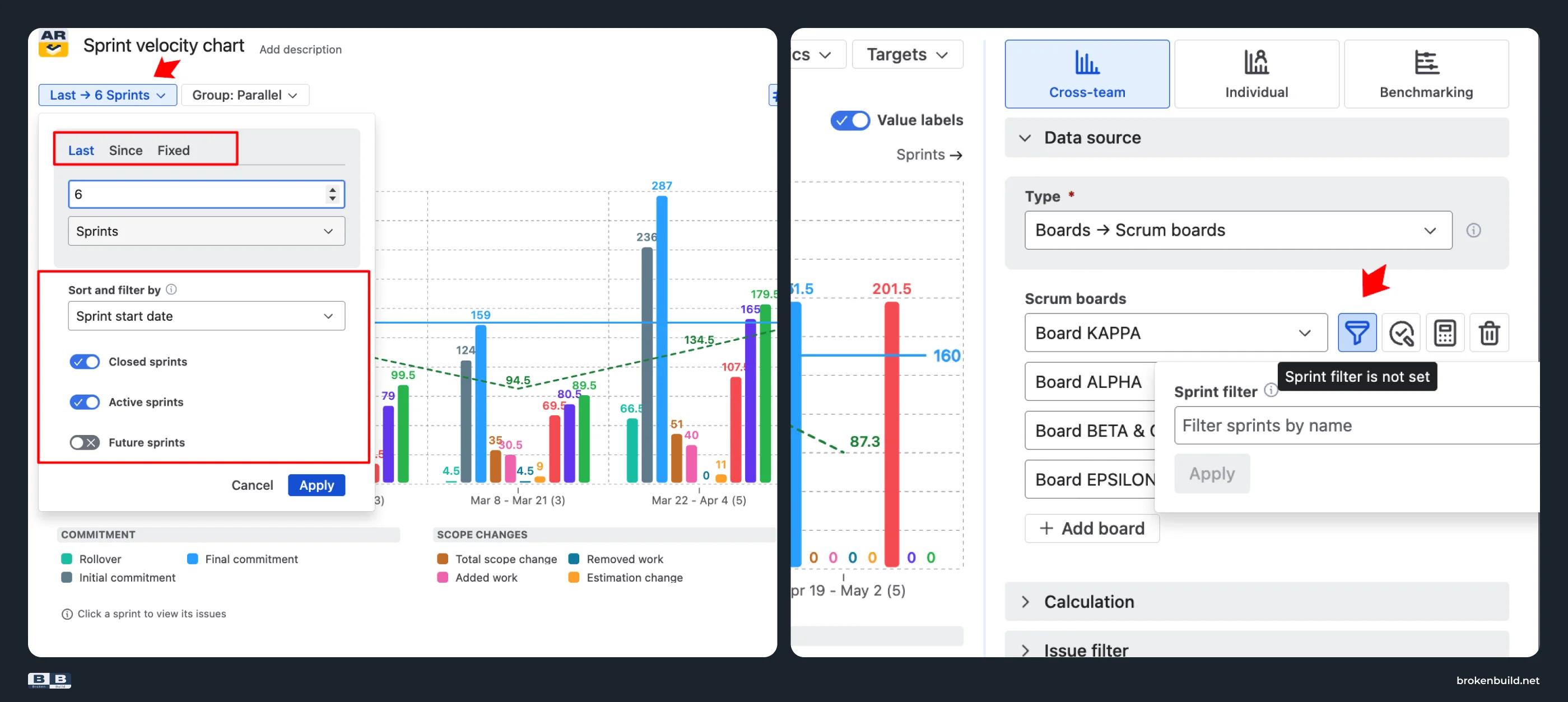Click the Cross-team bar chart icon

click(1087, 62)
